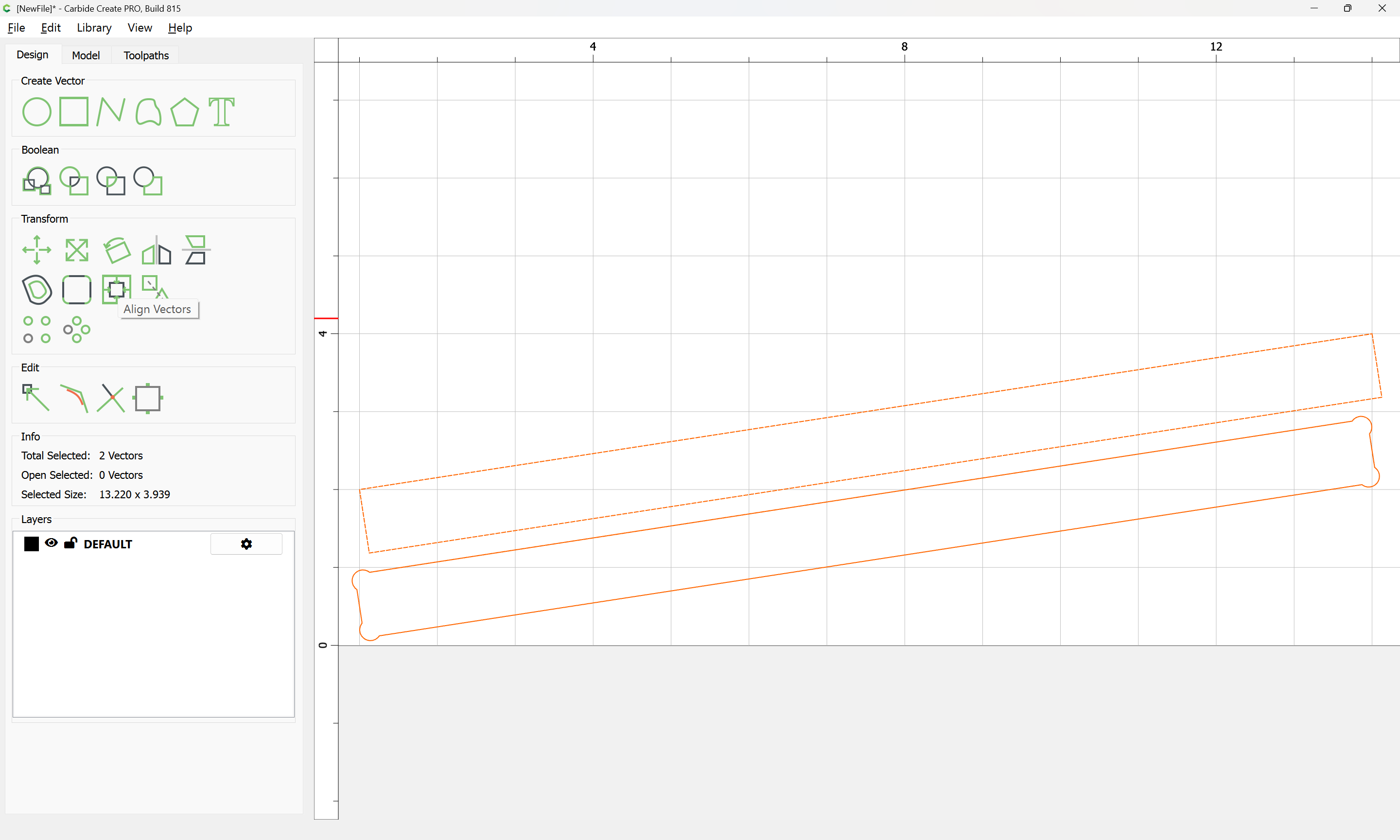Open the Align Vectors tool
This screenshot has height=840, width=1400.
(x=117, y=289)
